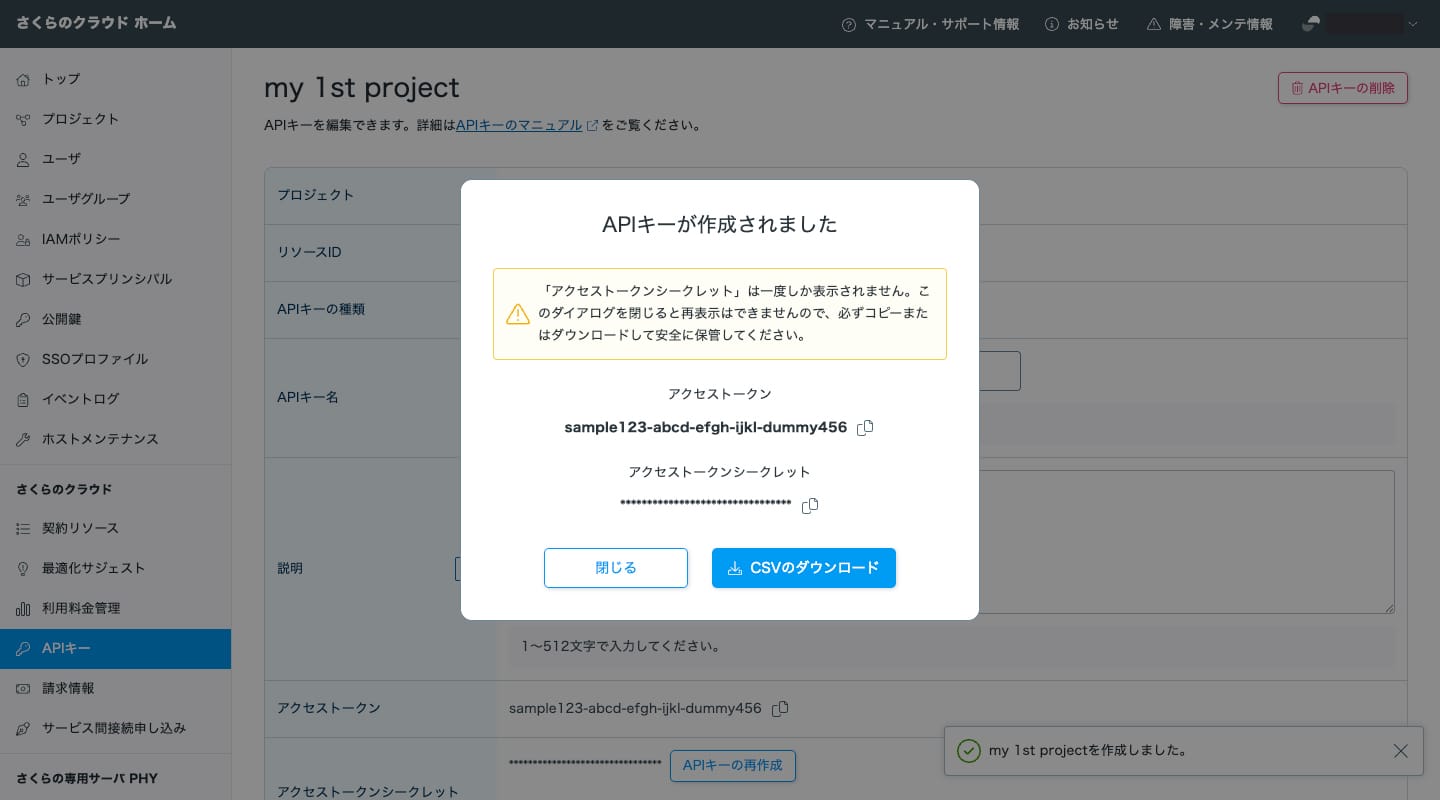Dismiss the 'my 1st project' created notification
This screenshot has width=1440, height=800.
[x=1400, y=751]
